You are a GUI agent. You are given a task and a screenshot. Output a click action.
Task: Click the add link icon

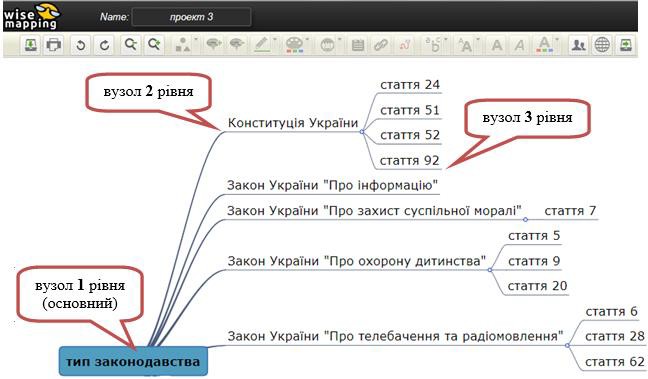point(381,45)
